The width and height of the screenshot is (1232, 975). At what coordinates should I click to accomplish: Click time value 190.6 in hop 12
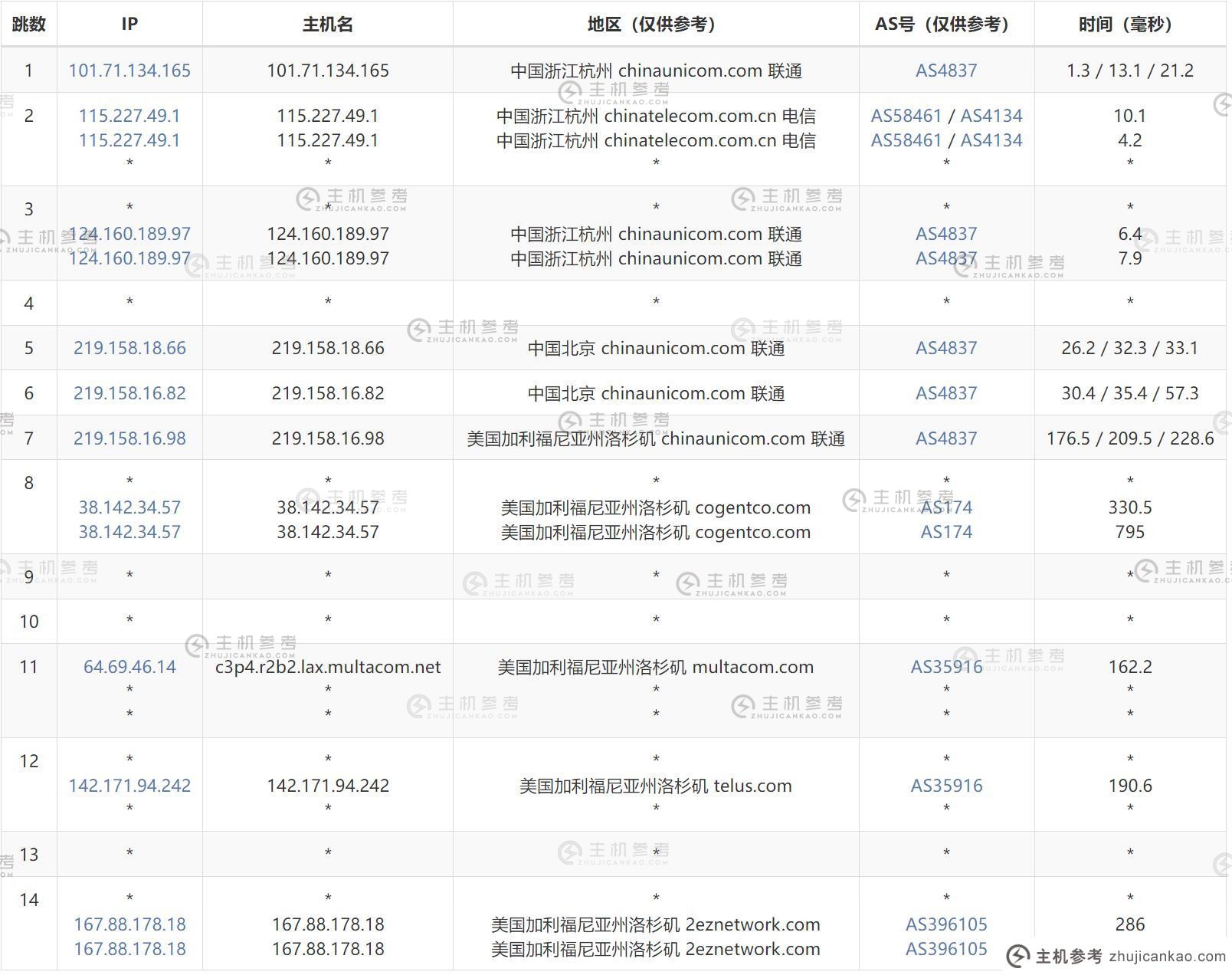click(x=1130, y=786)
